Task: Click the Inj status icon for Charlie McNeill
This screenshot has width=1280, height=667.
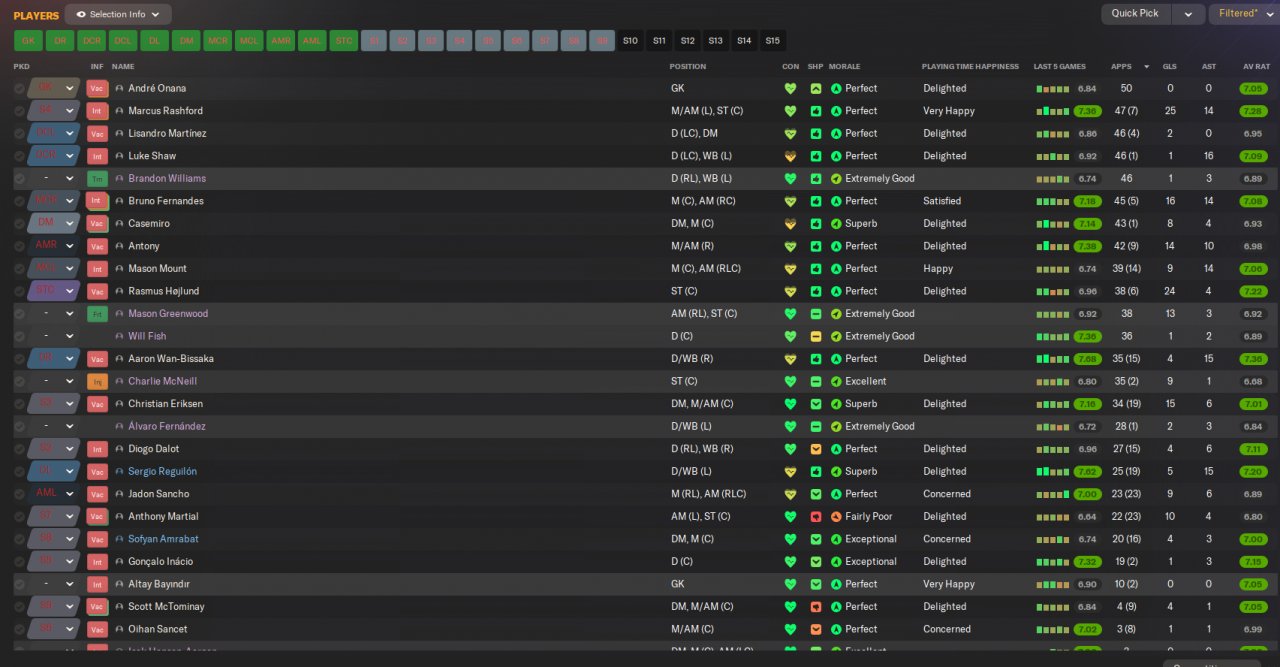Action: (x=97, y=381)
